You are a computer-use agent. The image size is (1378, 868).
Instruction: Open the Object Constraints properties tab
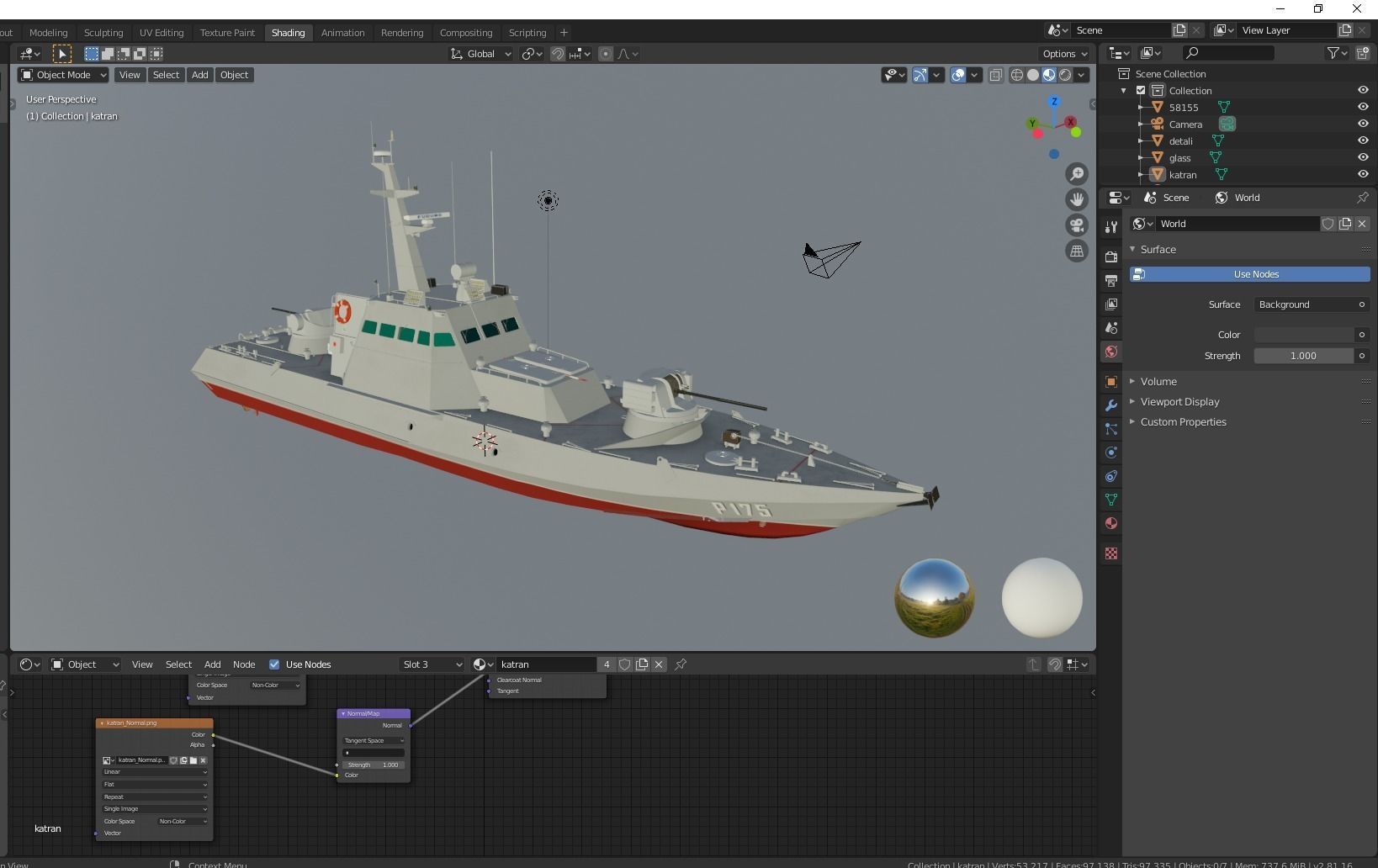(1111, 476)
